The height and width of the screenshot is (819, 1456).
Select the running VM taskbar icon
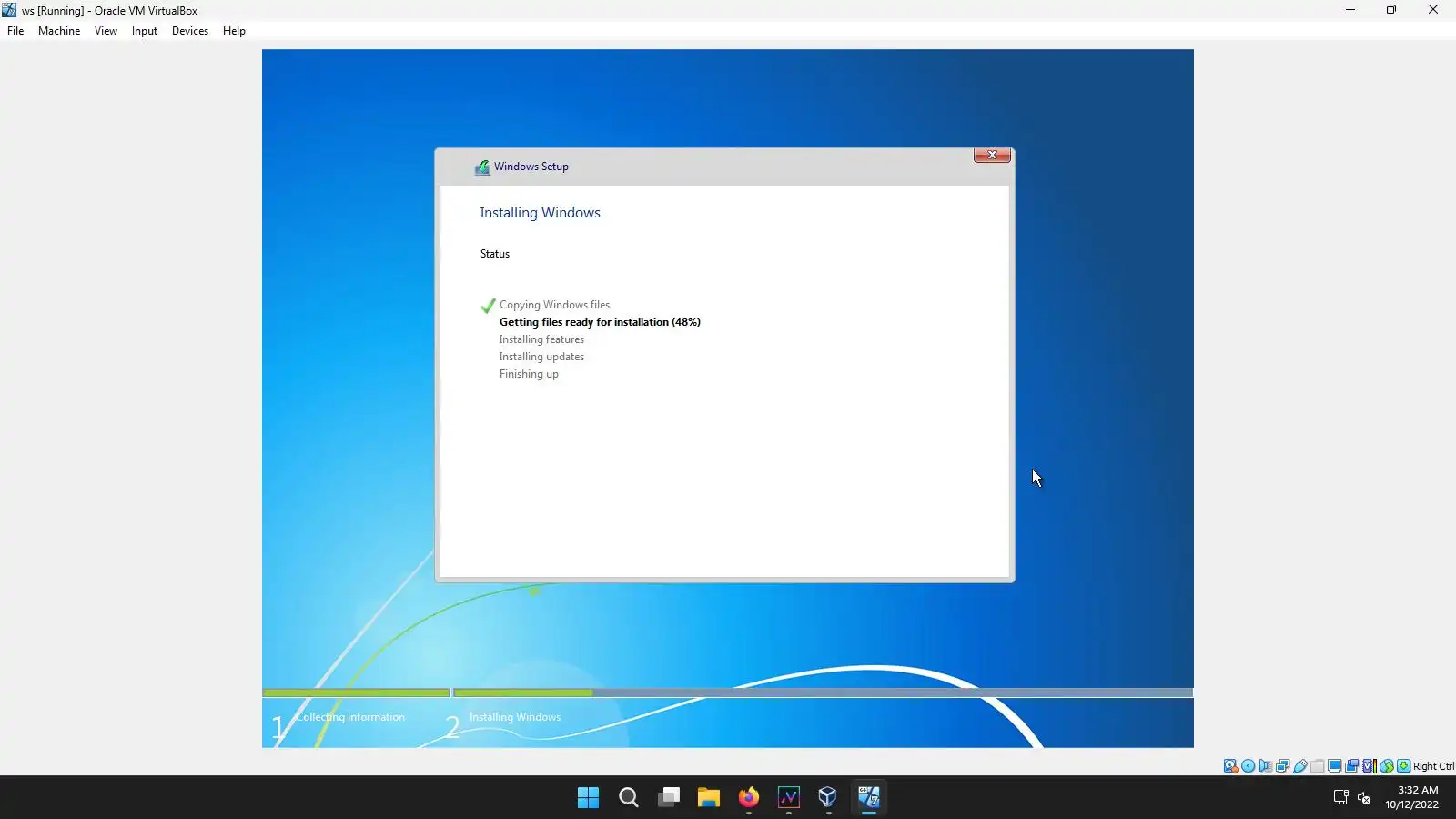[x=869, y=798]
